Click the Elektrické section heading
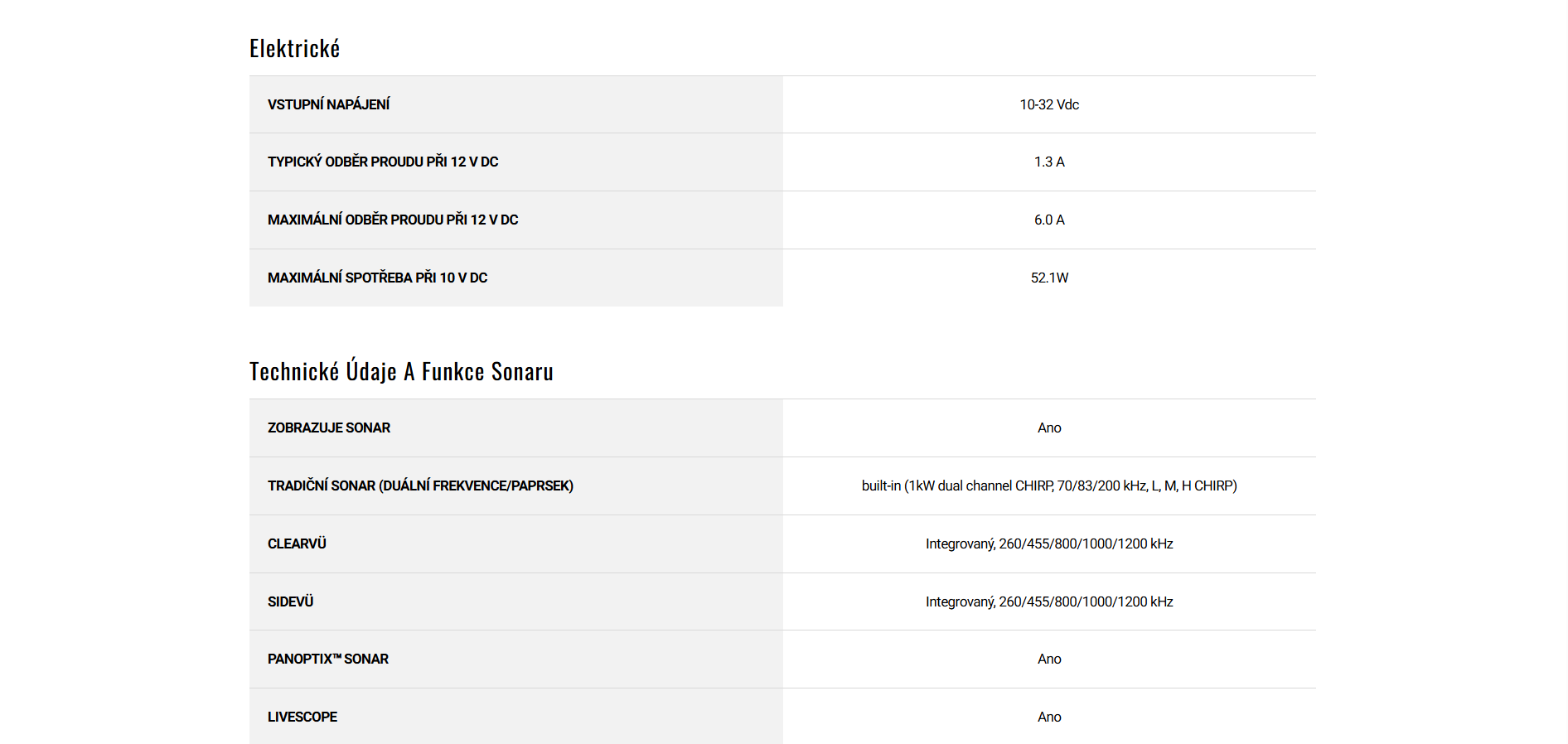 coord(294,49)
